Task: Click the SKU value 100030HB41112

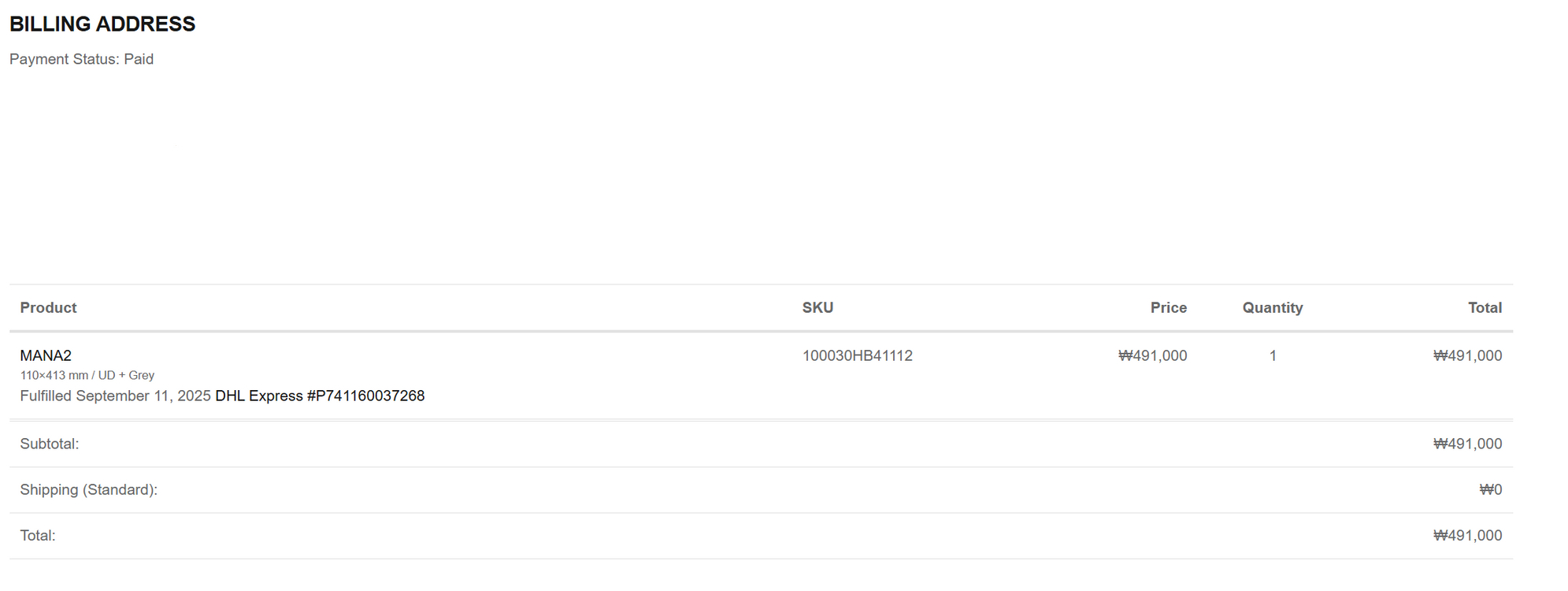Action: (857, 355)
